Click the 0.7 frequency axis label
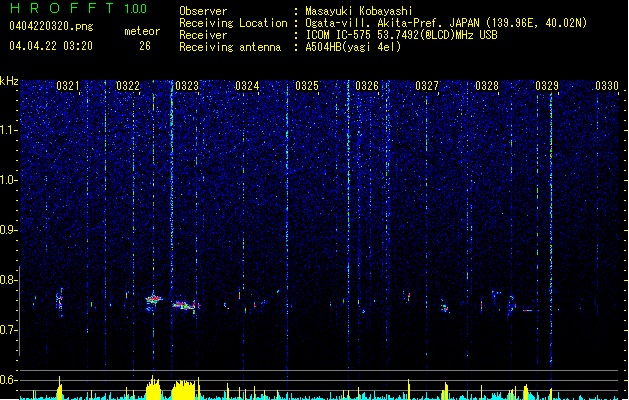Screen dimensions: 629x400 coord(9,330)
